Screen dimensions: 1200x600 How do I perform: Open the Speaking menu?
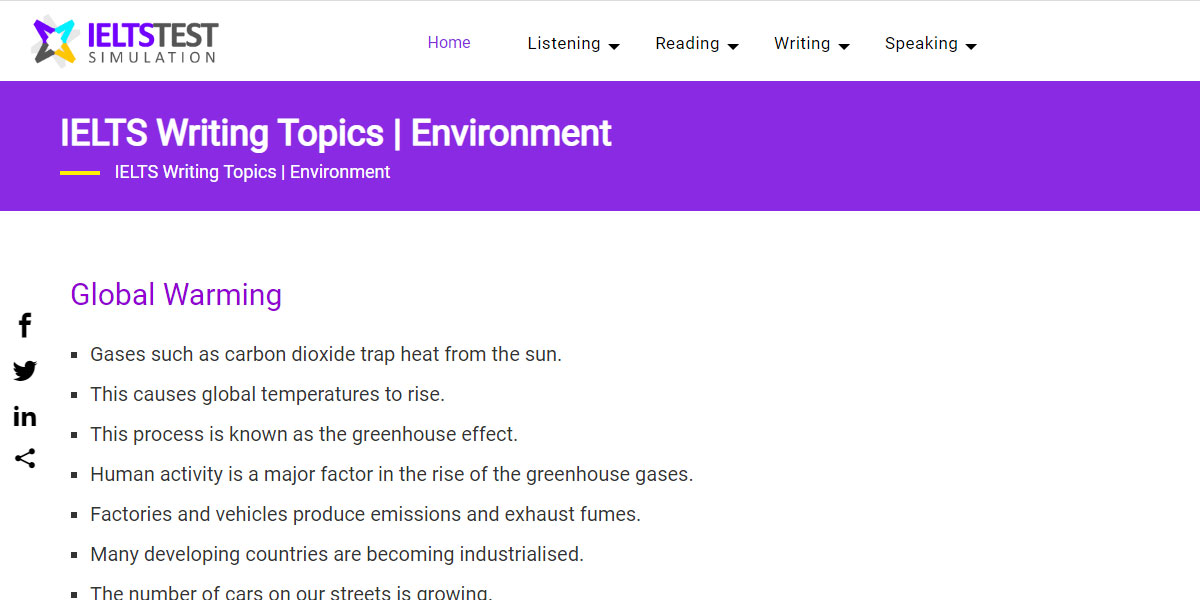pos(922,43)
